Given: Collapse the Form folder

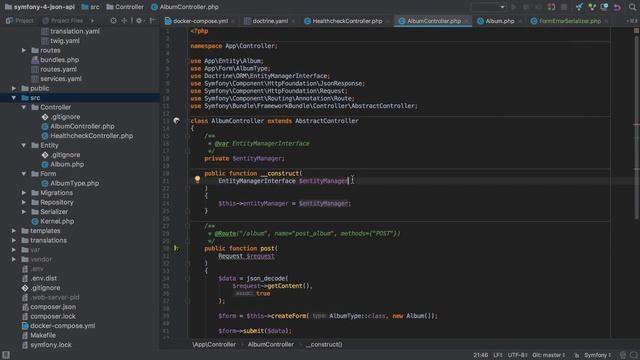Looking at the screenshot, I should point(24,173).
